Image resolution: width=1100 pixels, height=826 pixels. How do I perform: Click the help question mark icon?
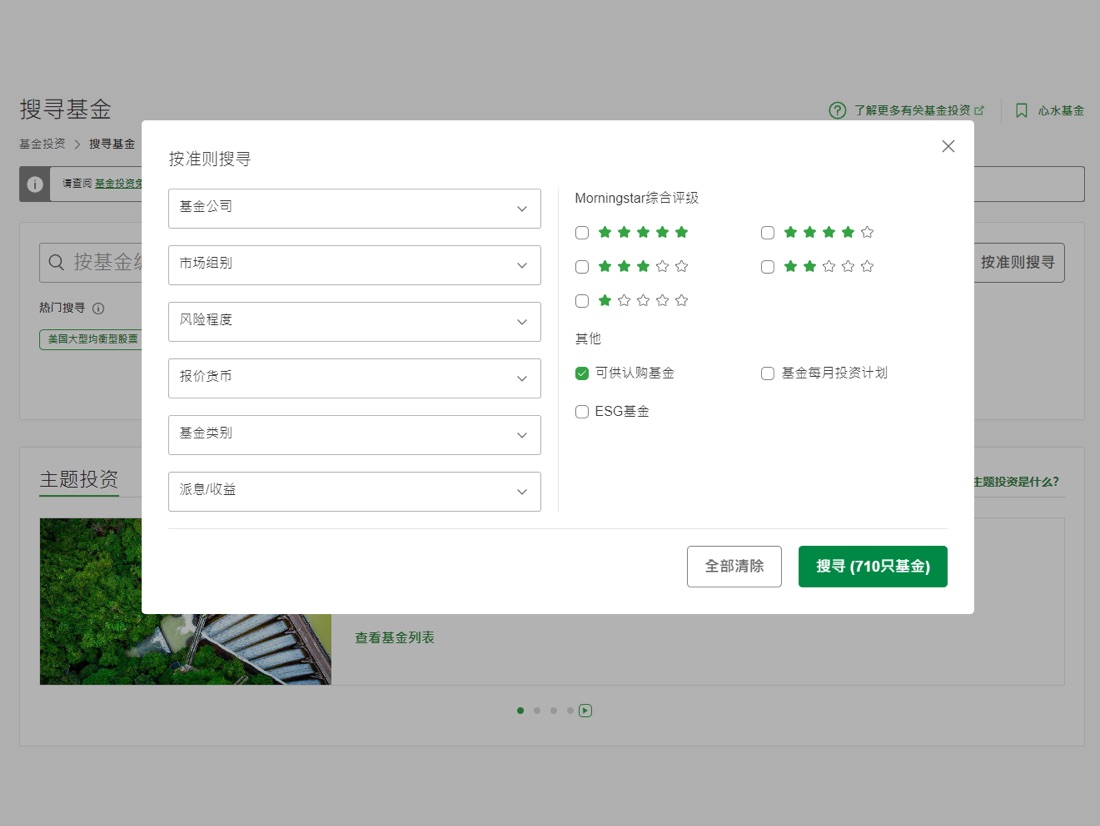pyautogui.click(x=837, y=111)
